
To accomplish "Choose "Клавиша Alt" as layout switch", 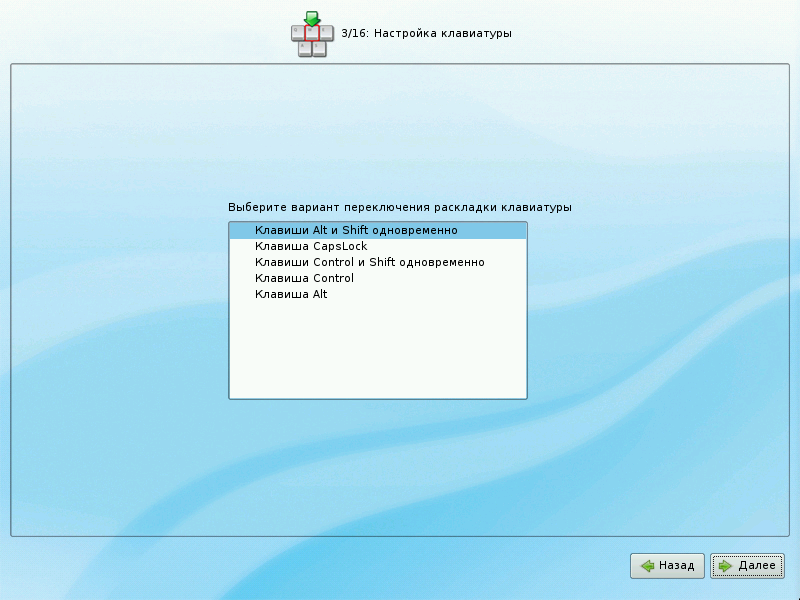I will pos(291,294).
